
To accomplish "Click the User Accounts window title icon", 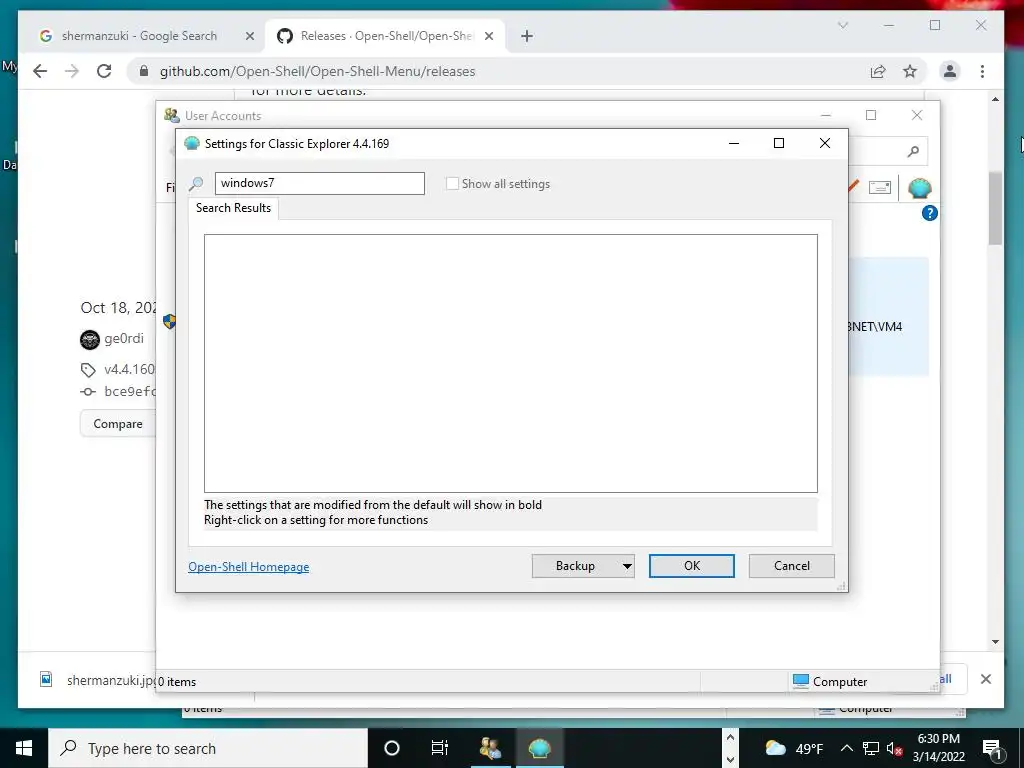I will click(x=172, y=116).
